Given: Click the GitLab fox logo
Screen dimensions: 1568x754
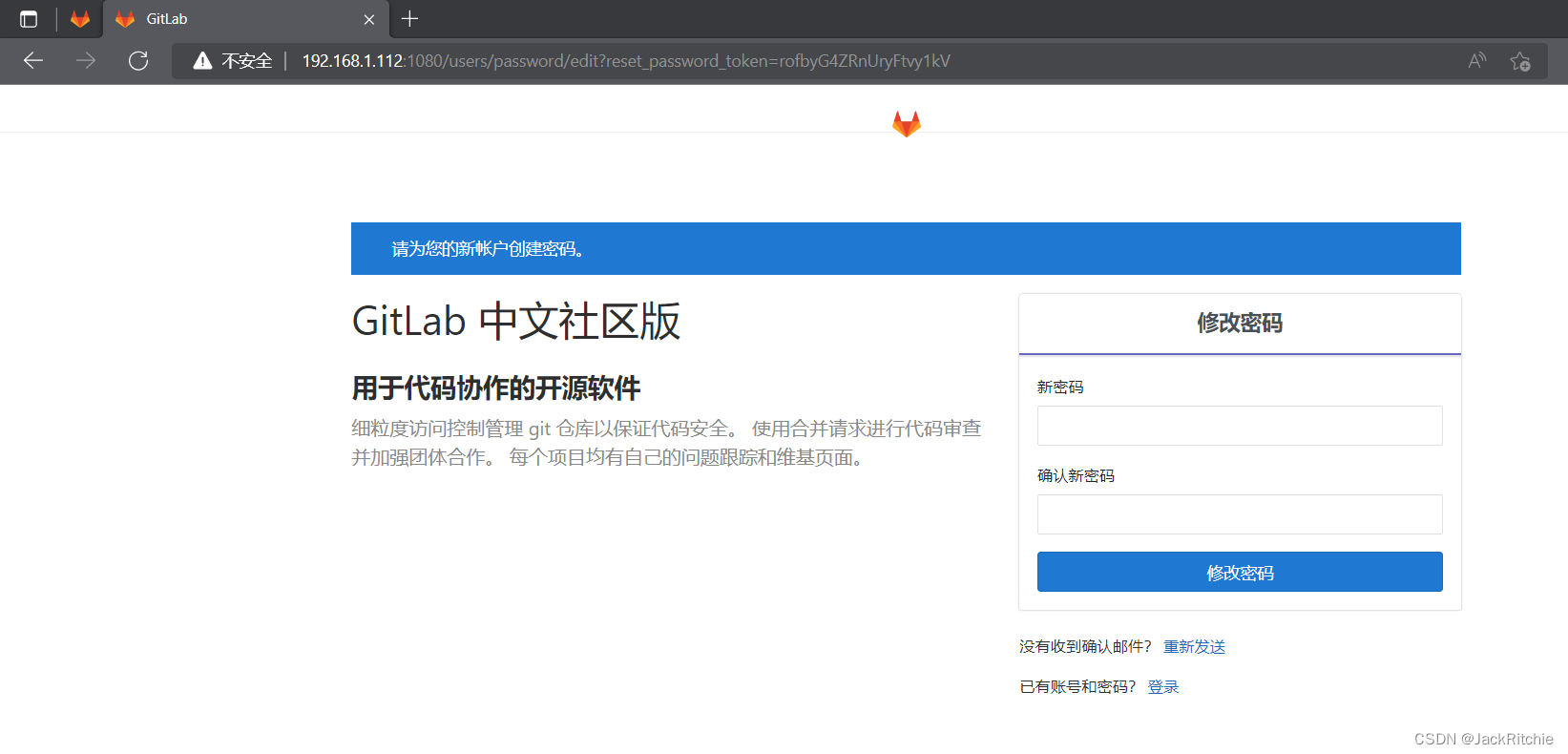Looking at the screenshot, I should 907,123.
